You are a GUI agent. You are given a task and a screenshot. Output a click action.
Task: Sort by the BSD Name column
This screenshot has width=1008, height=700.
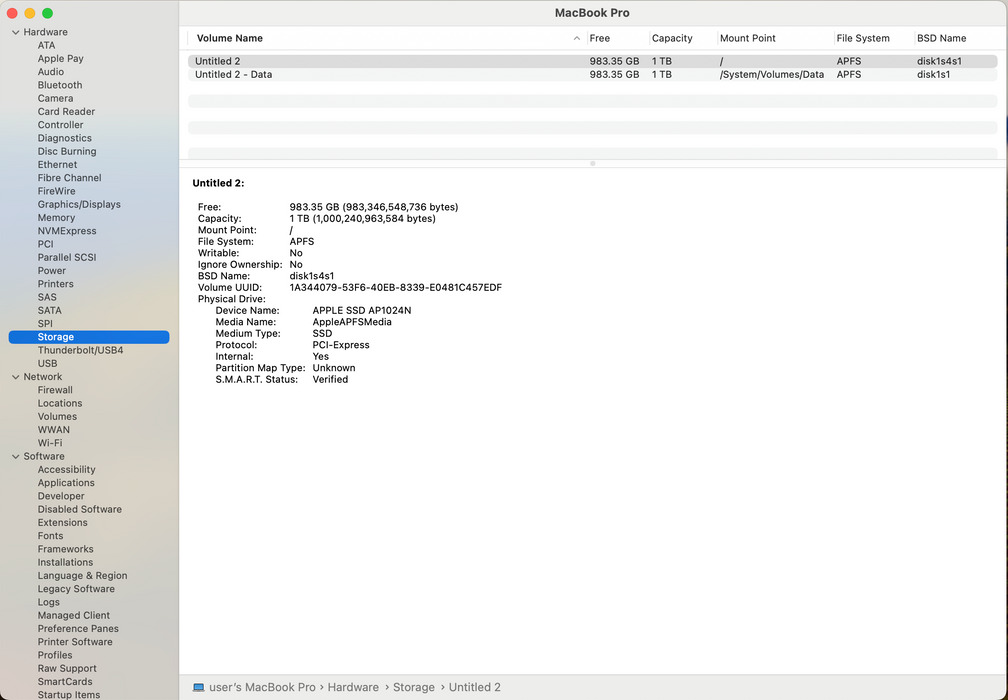point(941,38)
